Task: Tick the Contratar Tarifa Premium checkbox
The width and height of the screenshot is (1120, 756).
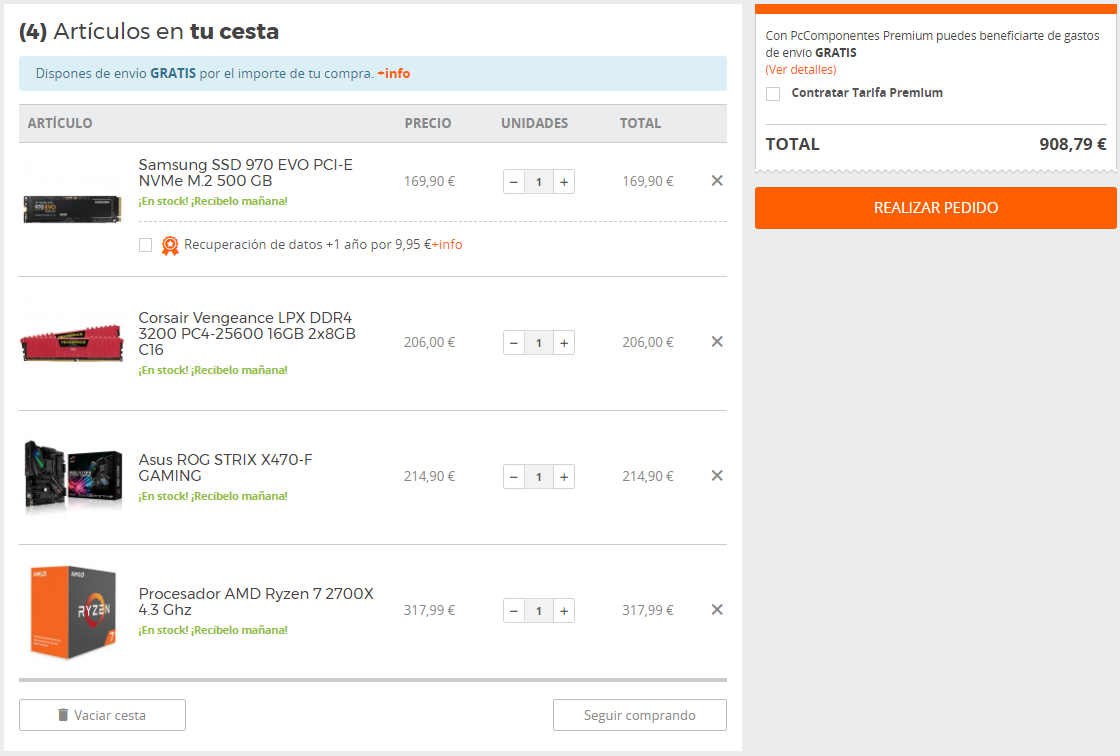Action: coord(773,94)
